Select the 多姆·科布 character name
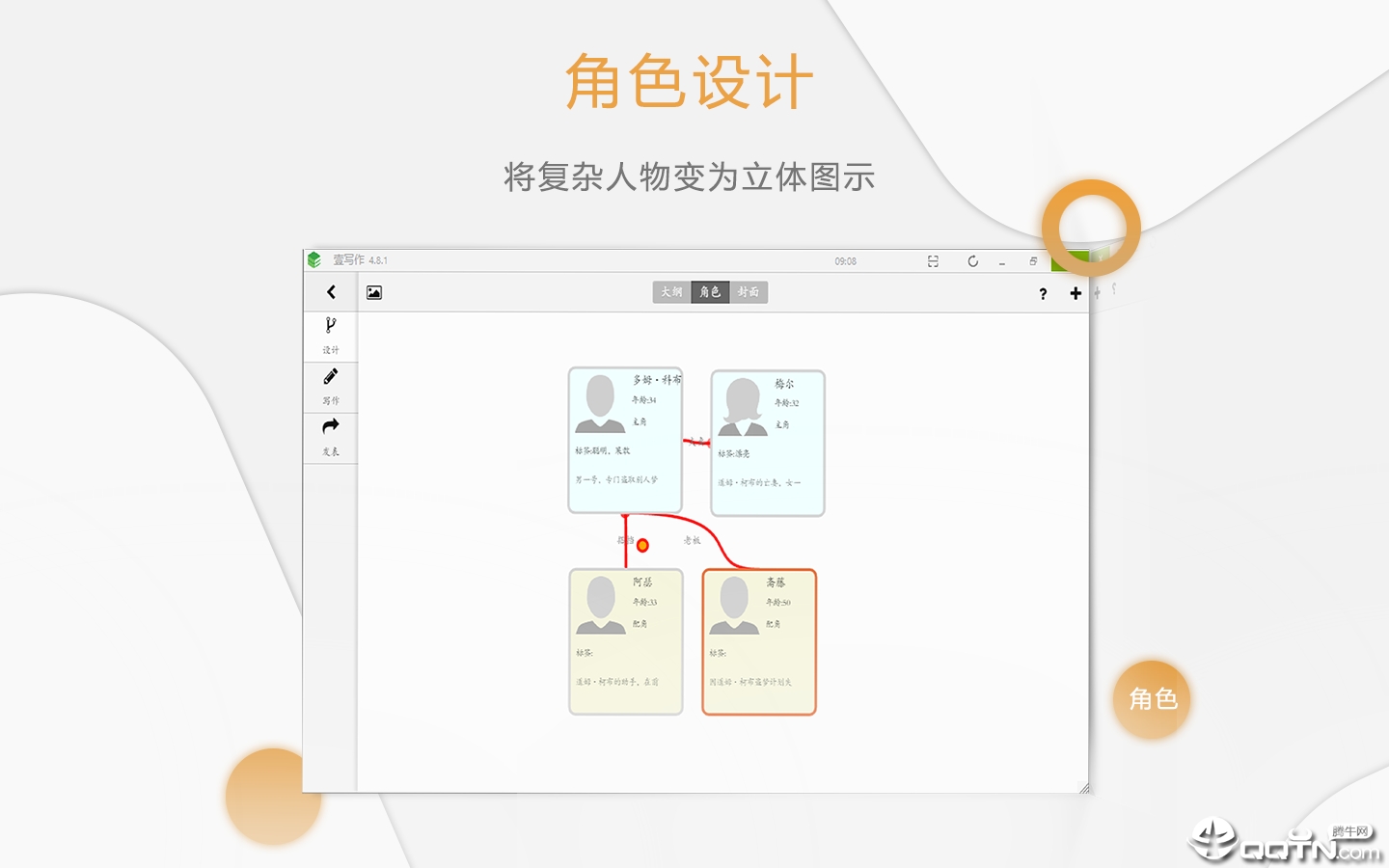Screen dimensions: 1389x868 click(657, 380)
